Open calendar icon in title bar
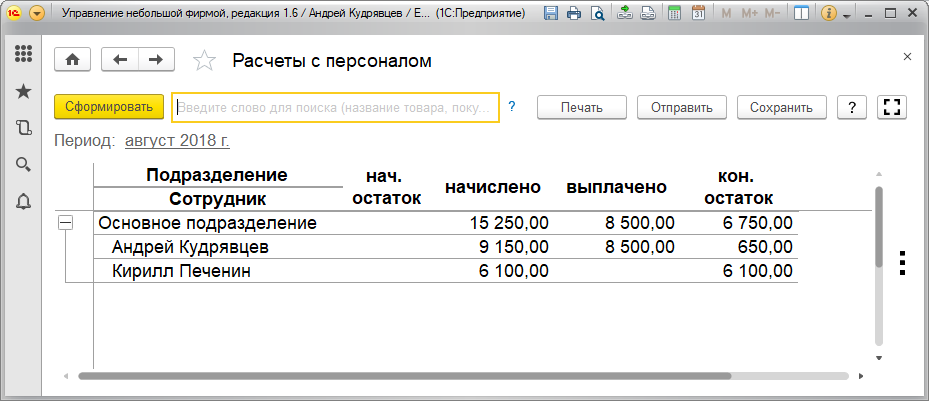Image resolution: width=929 pixels, height=401 pixels. coord(699,13)
